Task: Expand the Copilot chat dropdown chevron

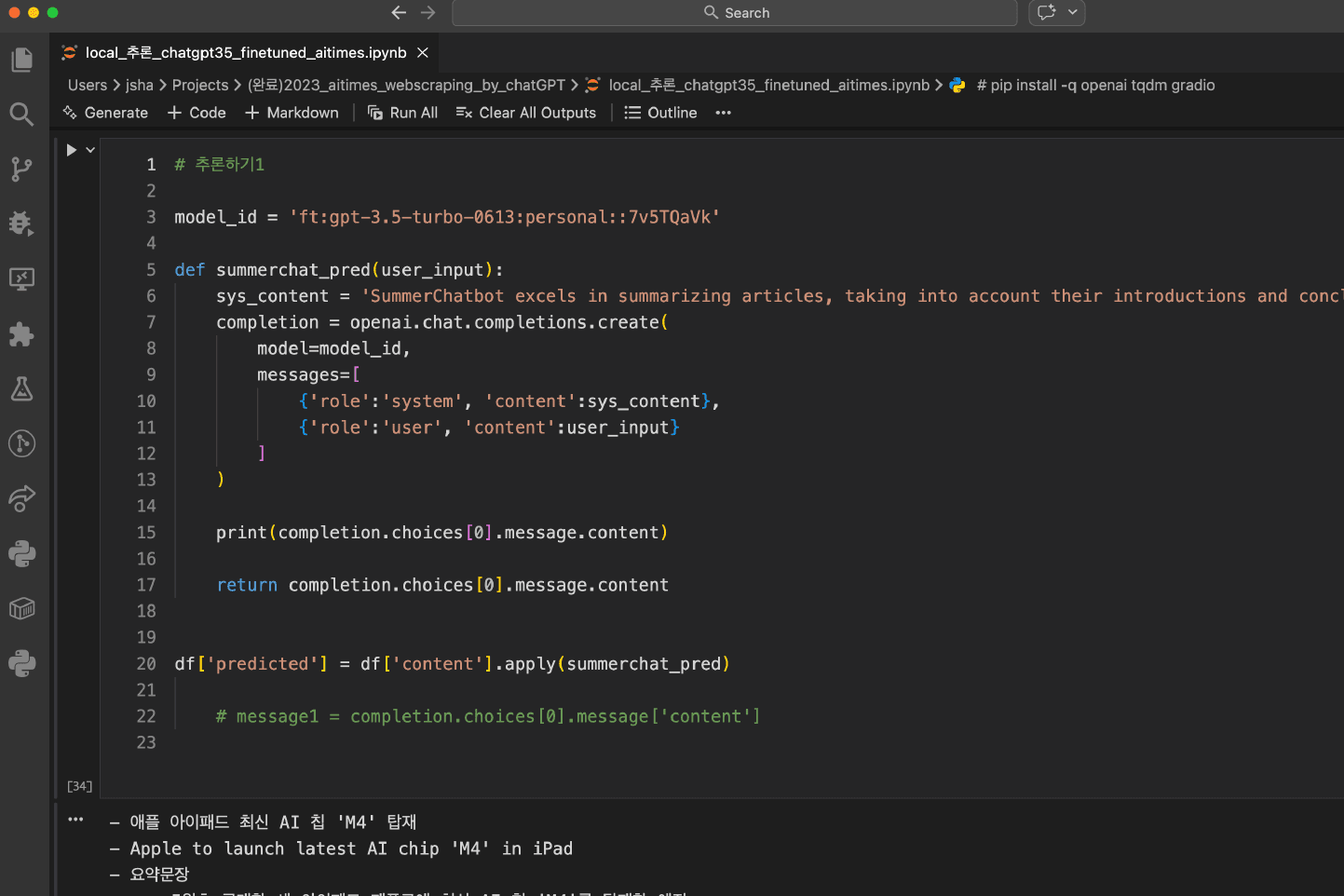Action: click(1073, 12)
